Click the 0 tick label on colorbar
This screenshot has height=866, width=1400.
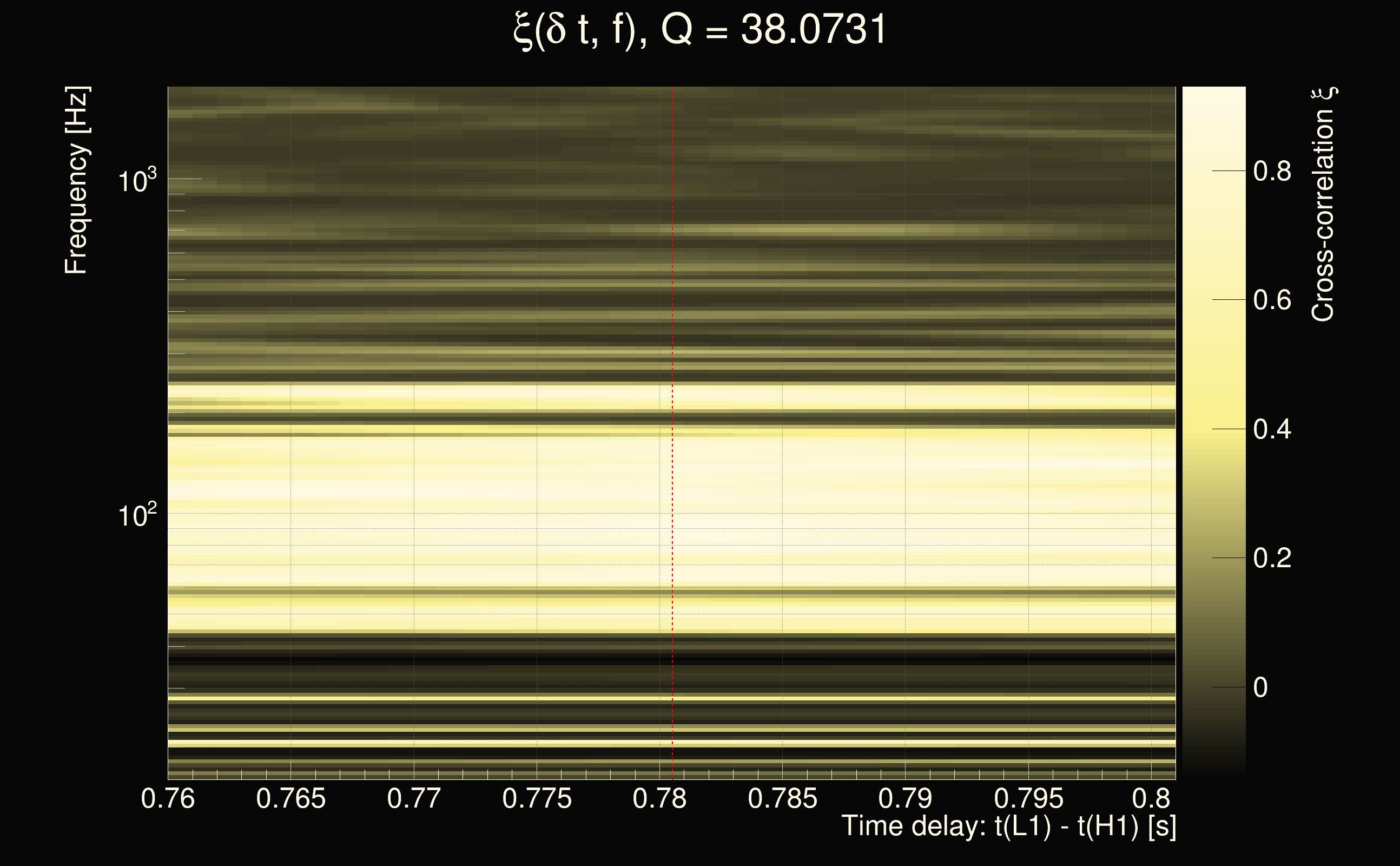click(1260, 687)
